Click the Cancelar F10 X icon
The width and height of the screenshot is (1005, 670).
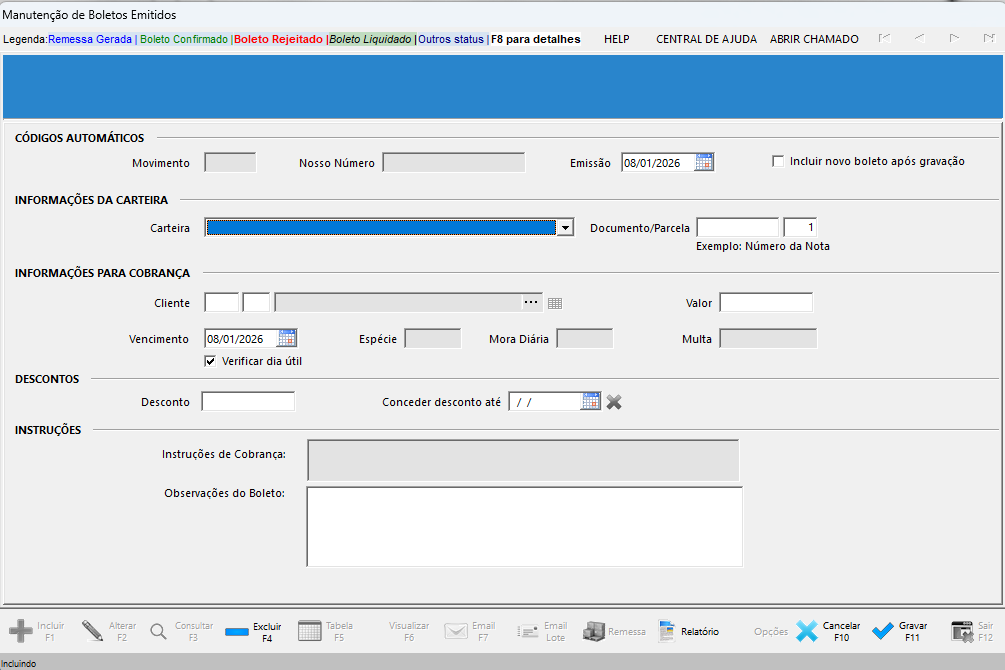[807, 631]
